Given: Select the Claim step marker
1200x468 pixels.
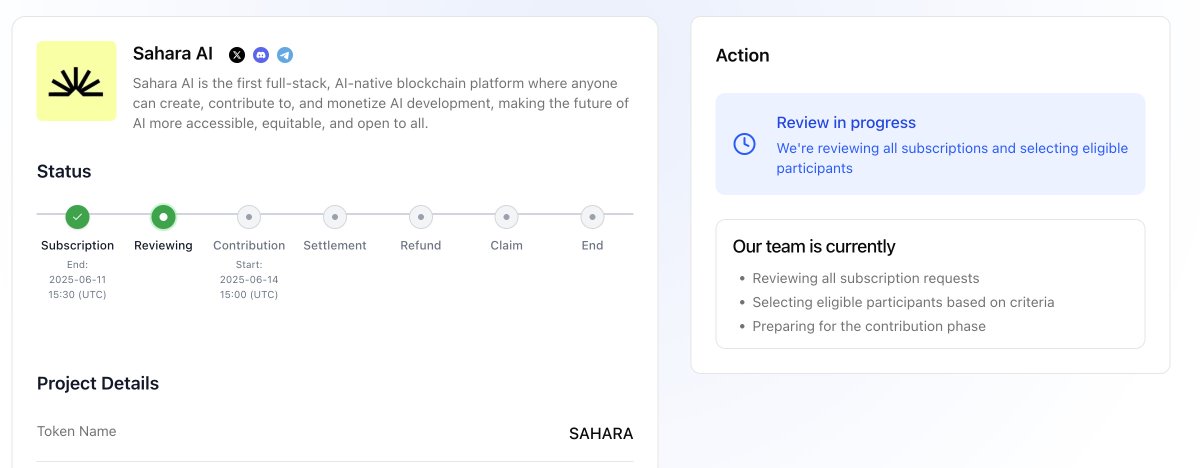Looking at the screenshot, I should 507,216.
